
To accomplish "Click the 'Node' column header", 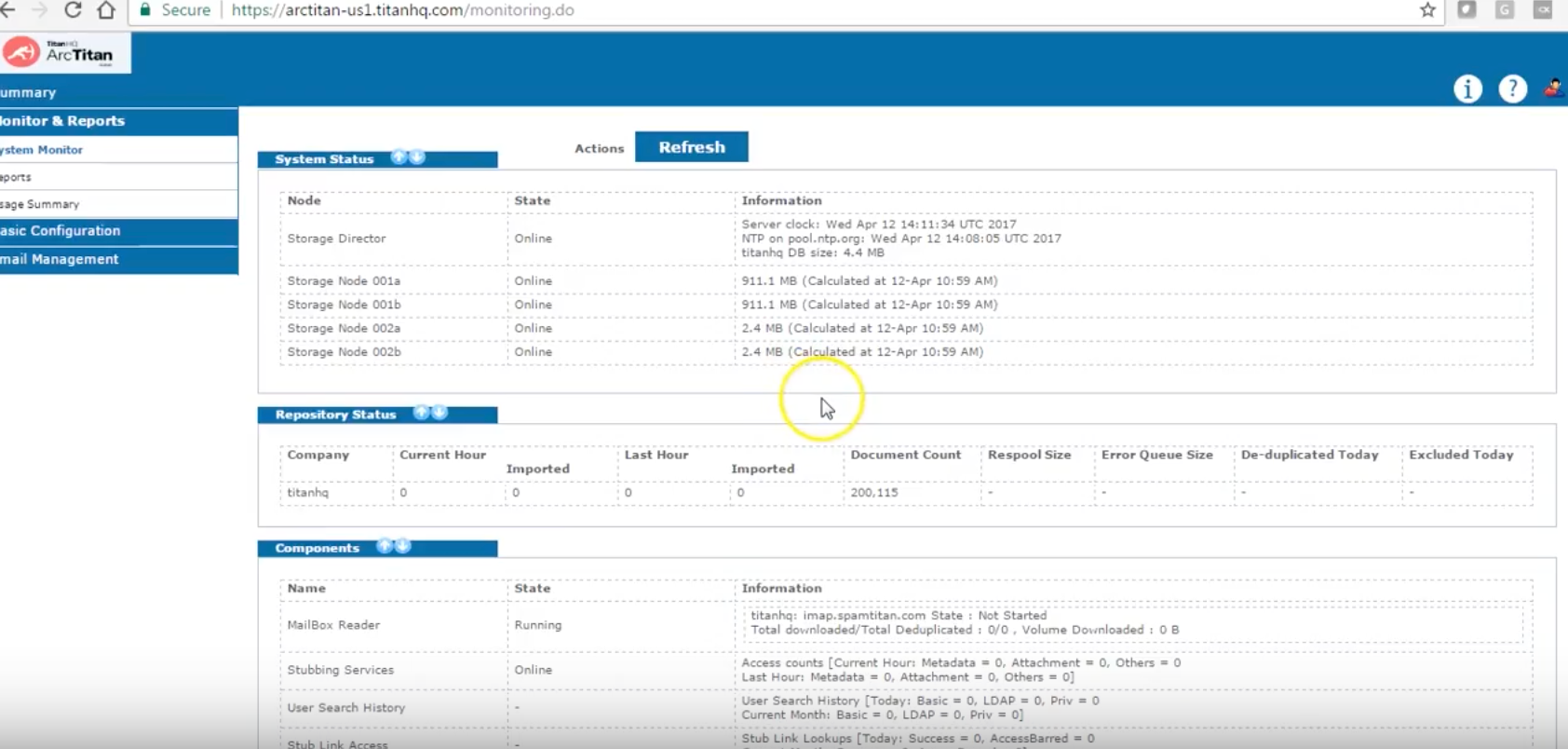I will tap(304, 200).
